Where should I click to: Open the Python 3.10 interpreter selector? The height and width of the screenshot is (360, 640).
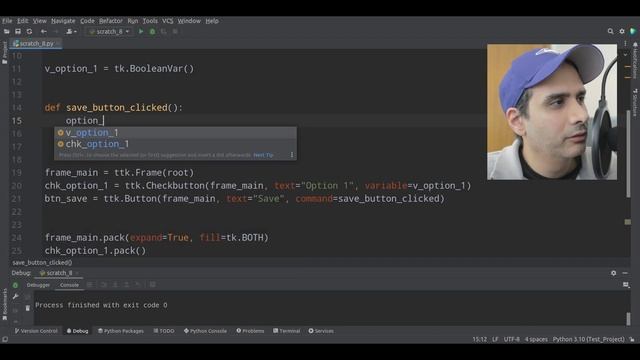(x=588, y=340)
